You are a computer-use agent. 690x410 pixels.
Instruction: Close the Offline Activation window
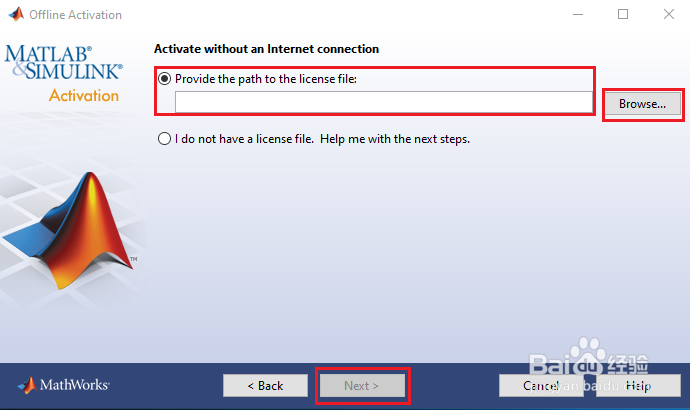click(668, 15)
